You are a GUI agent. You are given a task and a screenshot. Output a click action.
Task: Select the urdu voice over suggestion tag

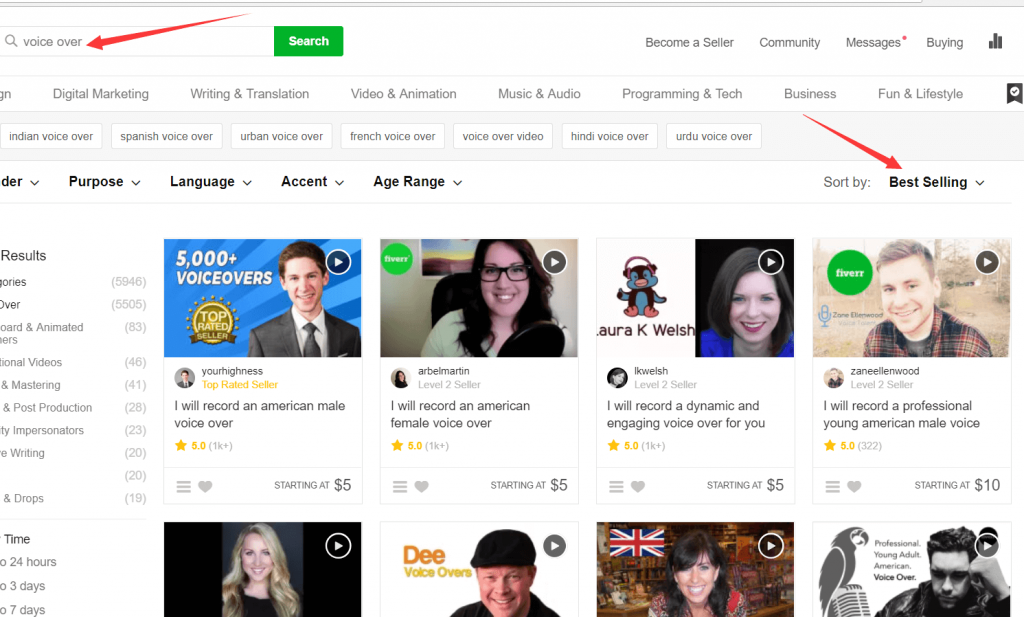pyautogui.click(x=714, y=136)
